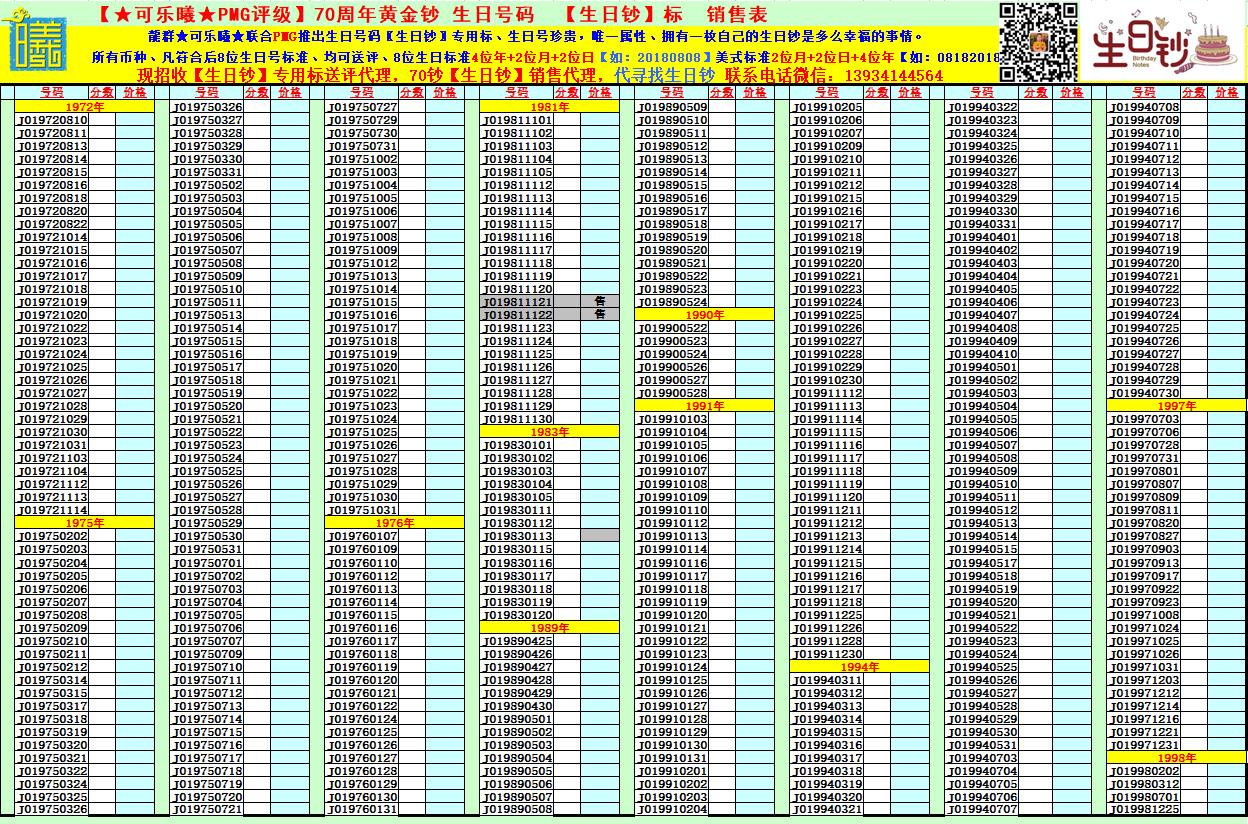Click serial number J019890509
This screenshot has width=1248, height=824.
[x=673, y=107]
